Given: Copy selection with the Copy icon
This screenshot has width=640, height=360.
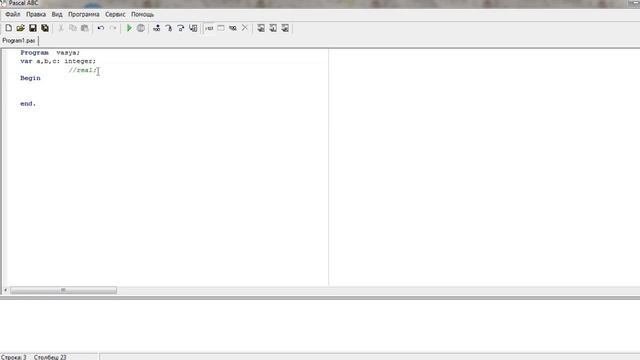Looking at the screenshot, I should (73, 28).
